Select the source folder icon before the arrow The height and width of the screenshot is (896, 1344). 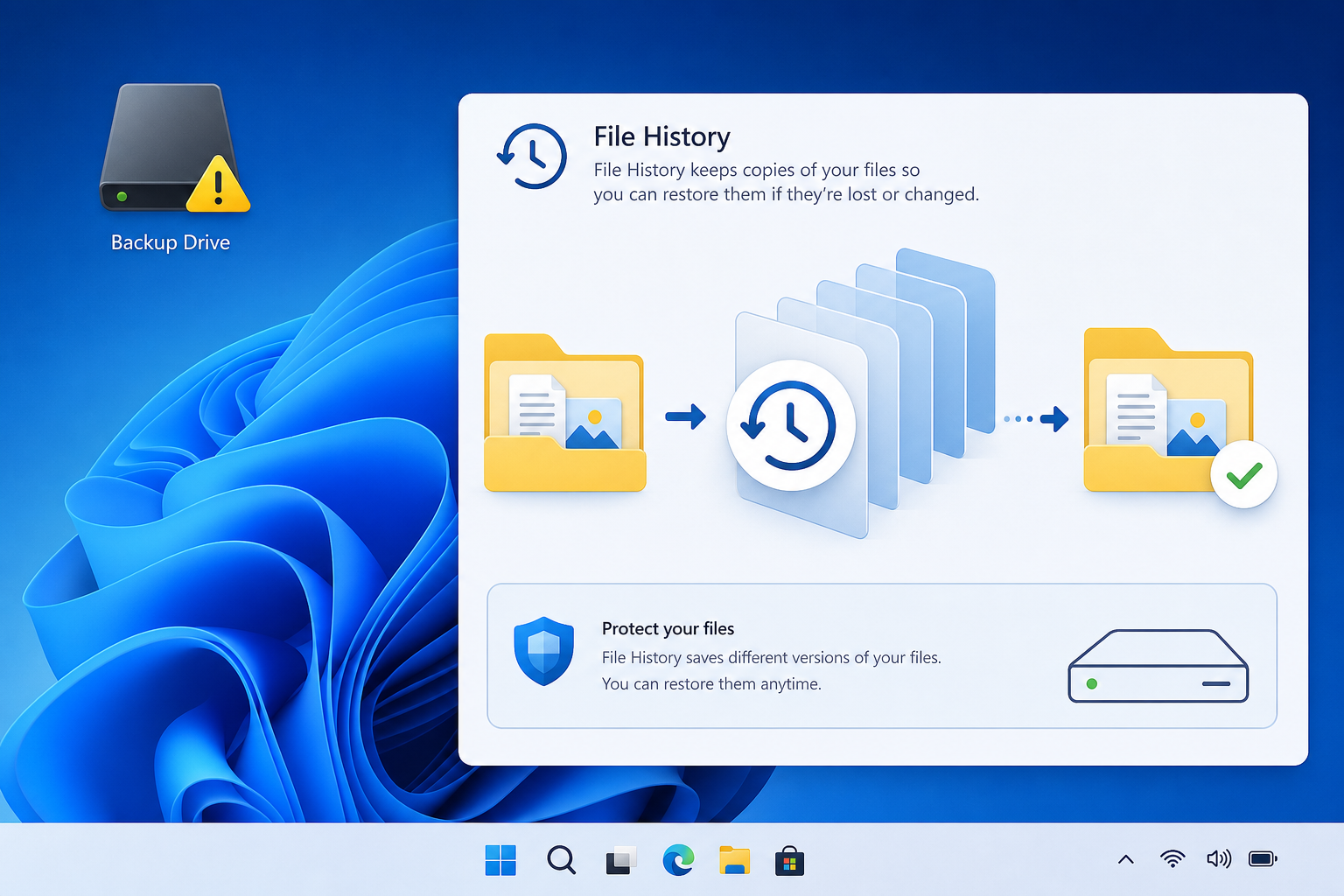coord(565,412)
